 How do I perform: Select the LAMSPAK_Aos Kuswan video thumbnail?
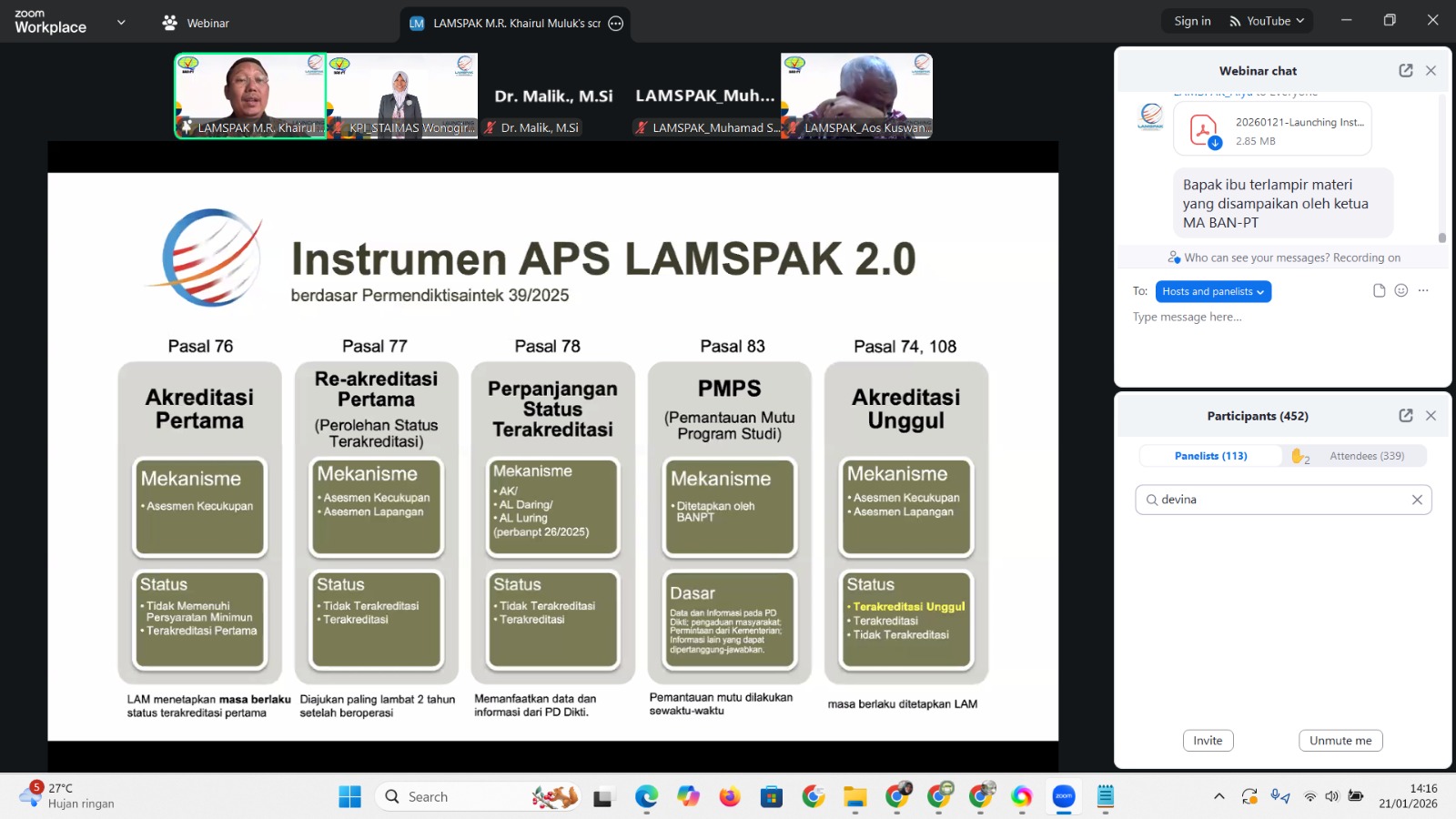pos(857,96)
